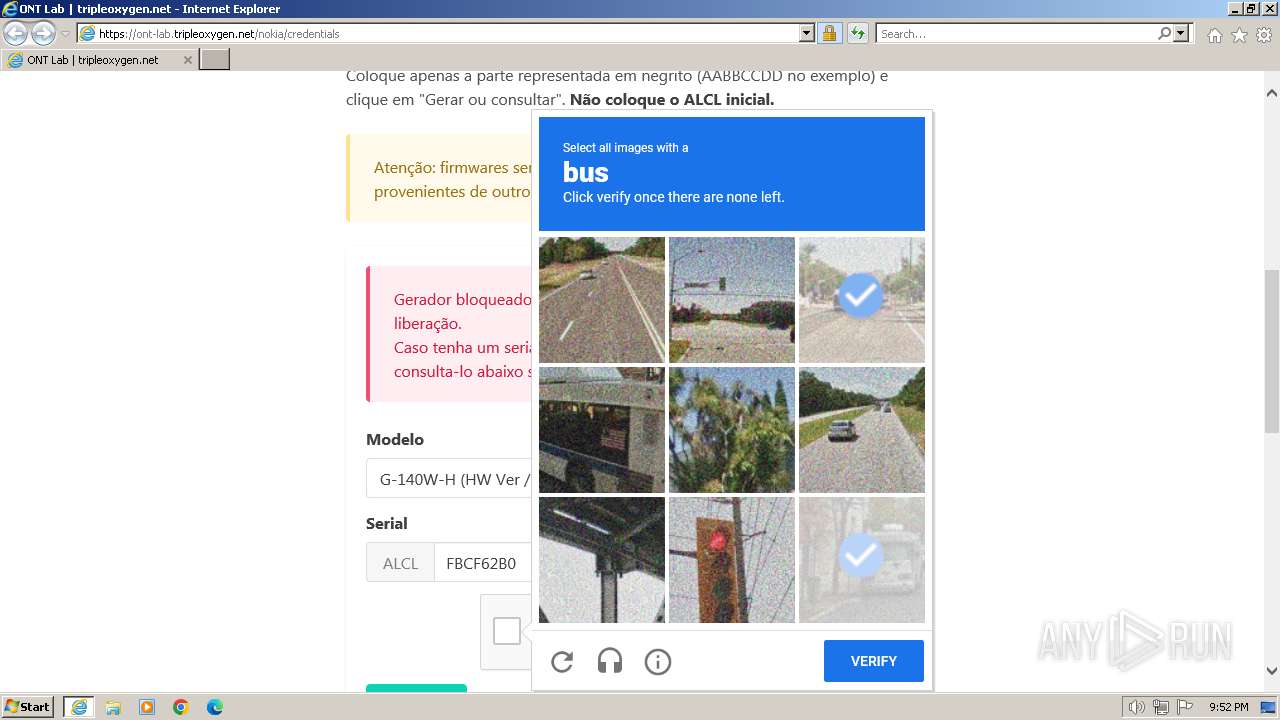Screen dimensions: 1280x720
Task: Go to the Home page icon
Action: pos(1214,35)
